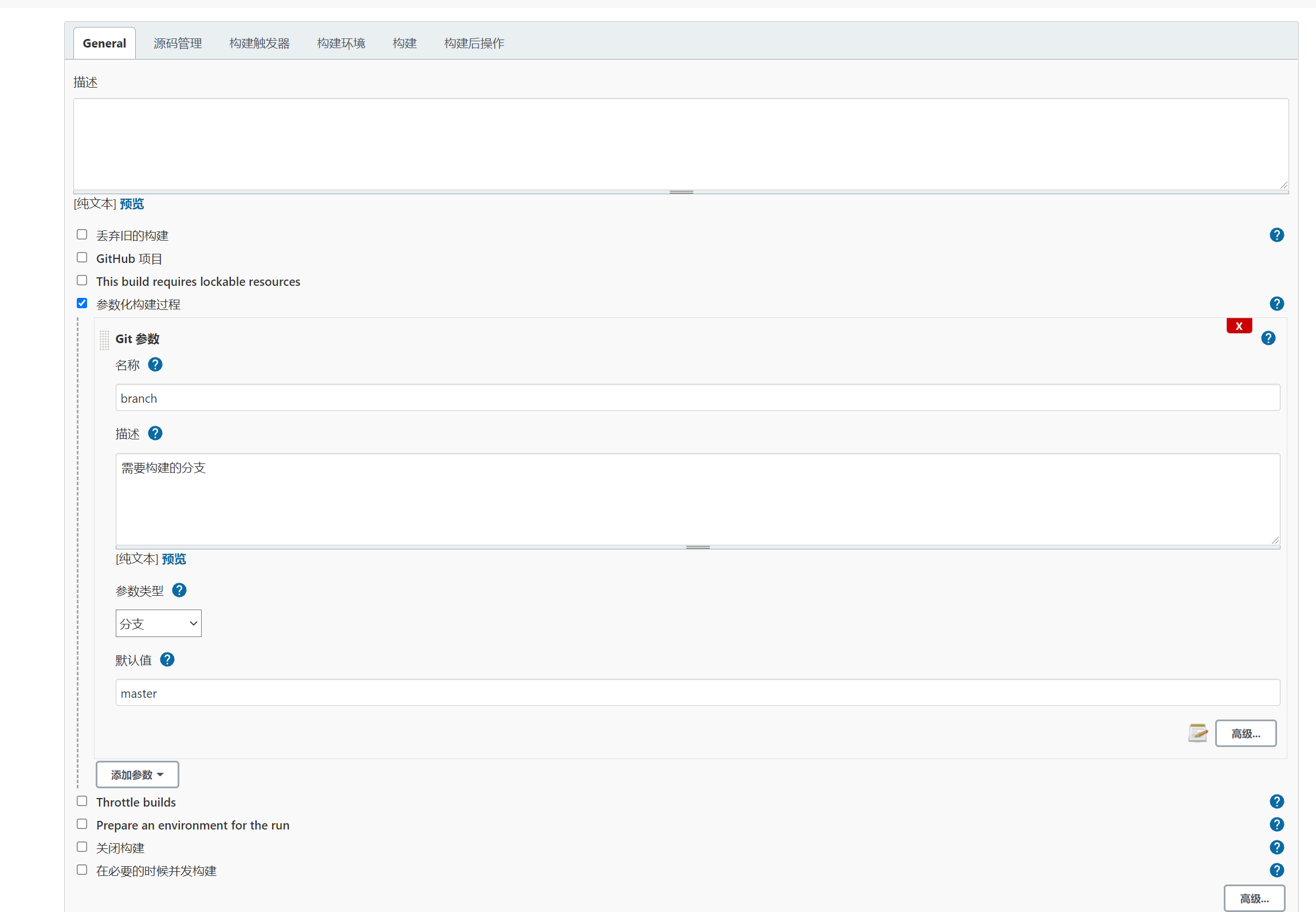
Task: Click the description box with 需要构建的分支
Action: [698, 499]
